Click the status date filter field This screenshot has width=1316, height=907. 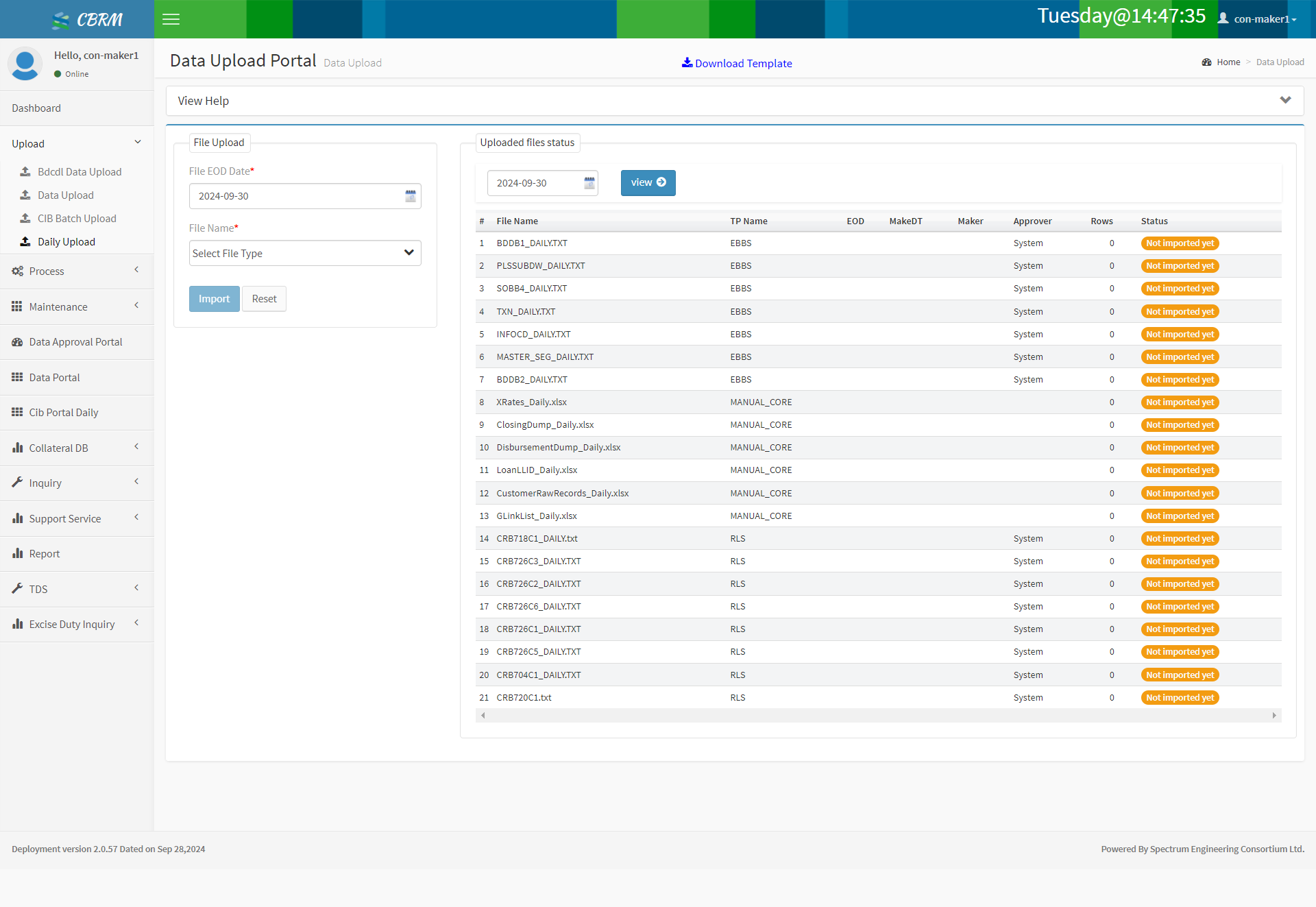[x=542, y=183]
